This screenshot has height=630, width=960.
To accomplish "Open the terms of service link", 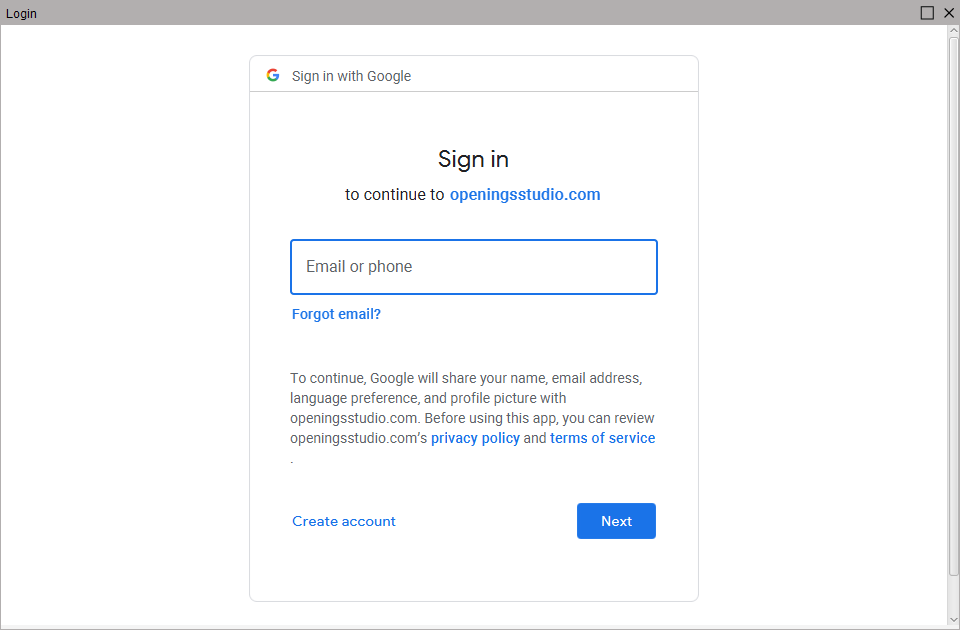I will pyautogui.click(x=602, y=438).
